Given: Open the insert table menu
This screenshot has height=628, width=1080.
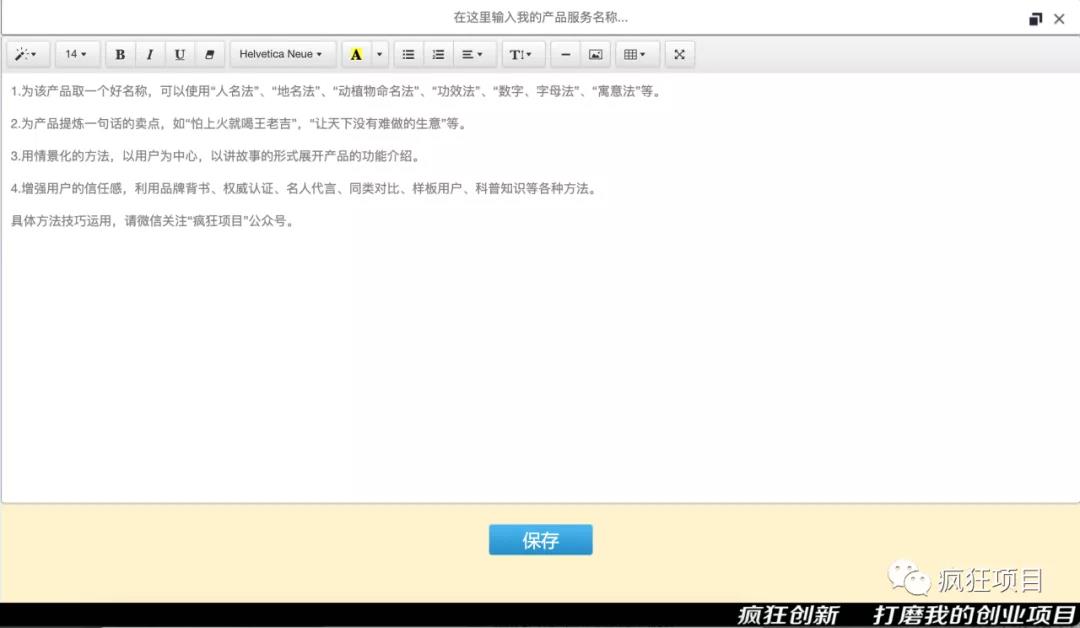Looking at the screenshot, I should coord(636,54).
